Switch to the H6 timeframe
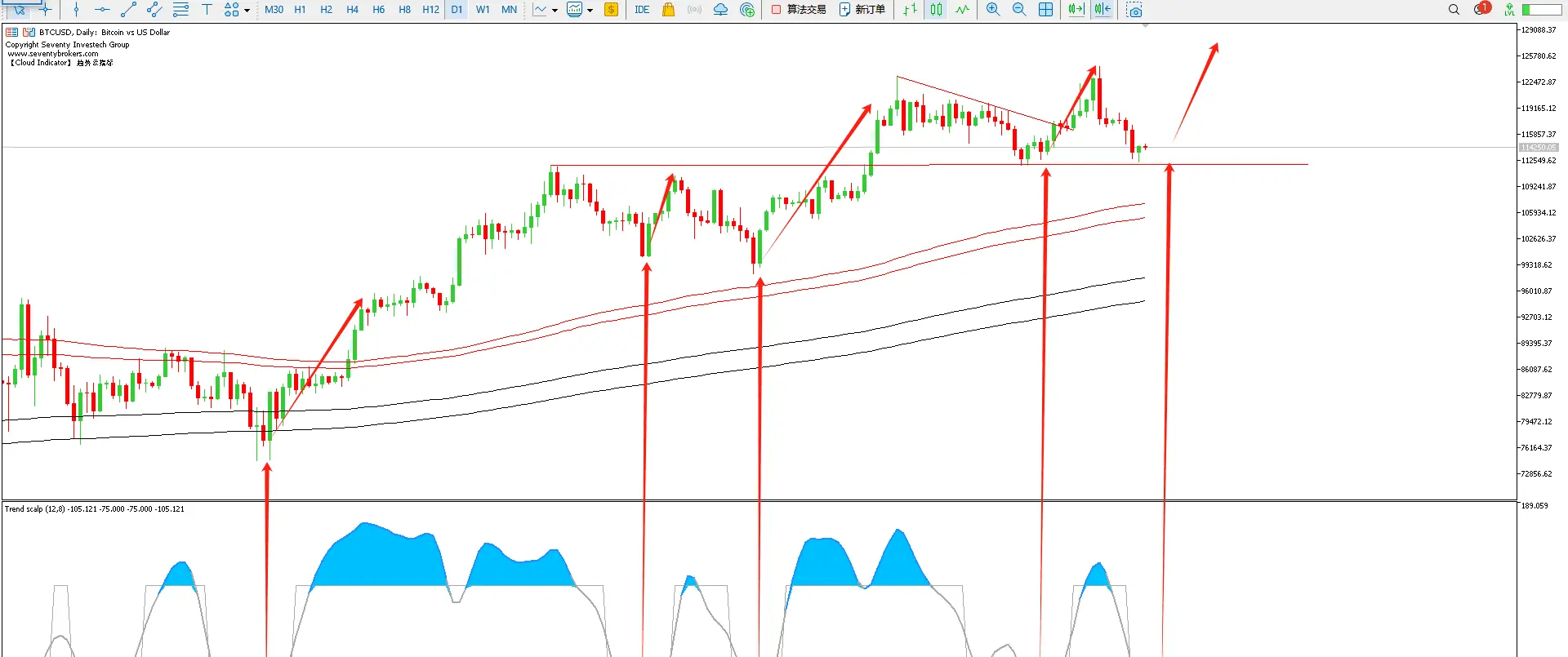1568x657 pixels. [378, 10]
